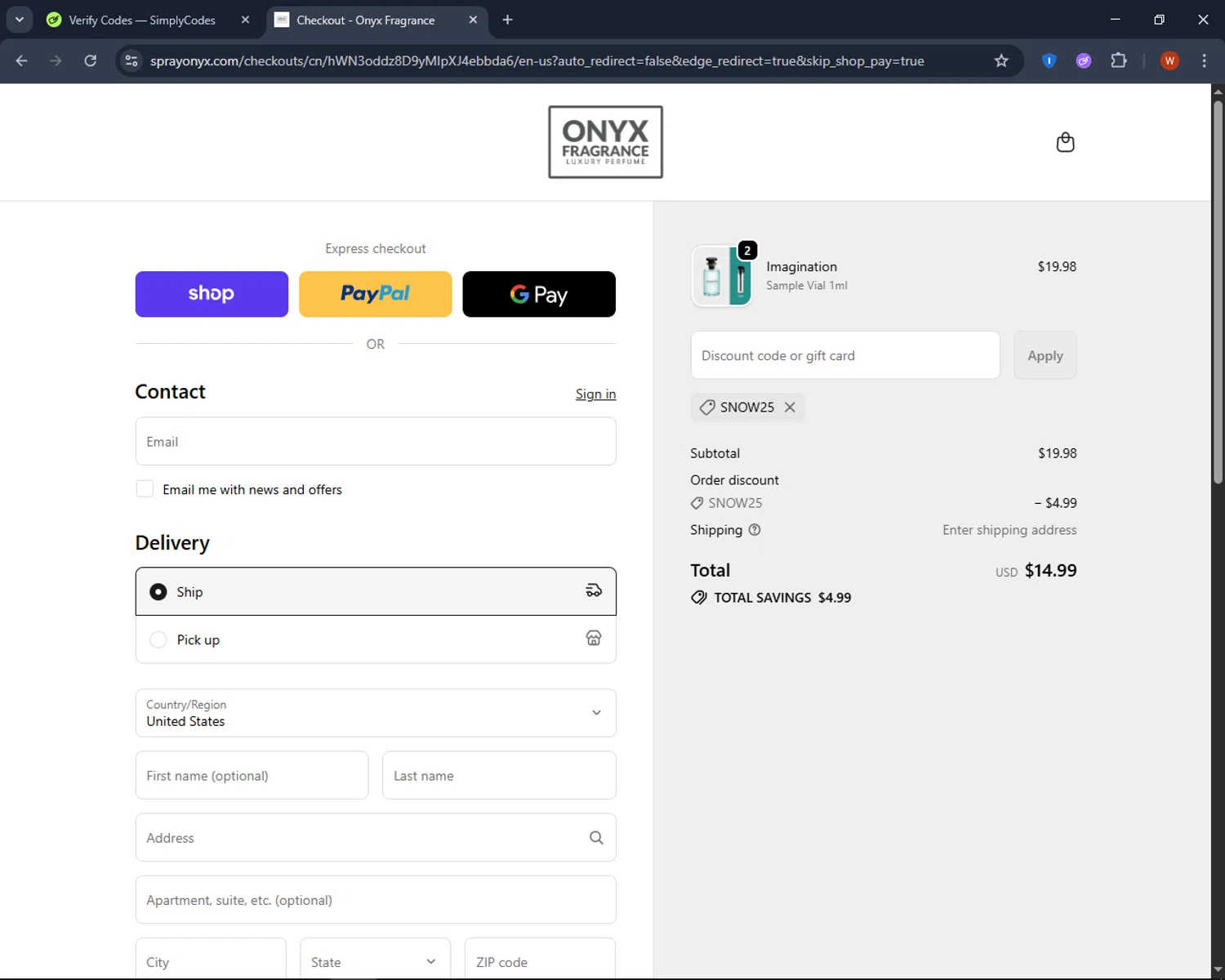Screen dimensions: 1225x980
Task: Open the purple SimplyCodes extension icon
Action: (x=1084, y=60)
